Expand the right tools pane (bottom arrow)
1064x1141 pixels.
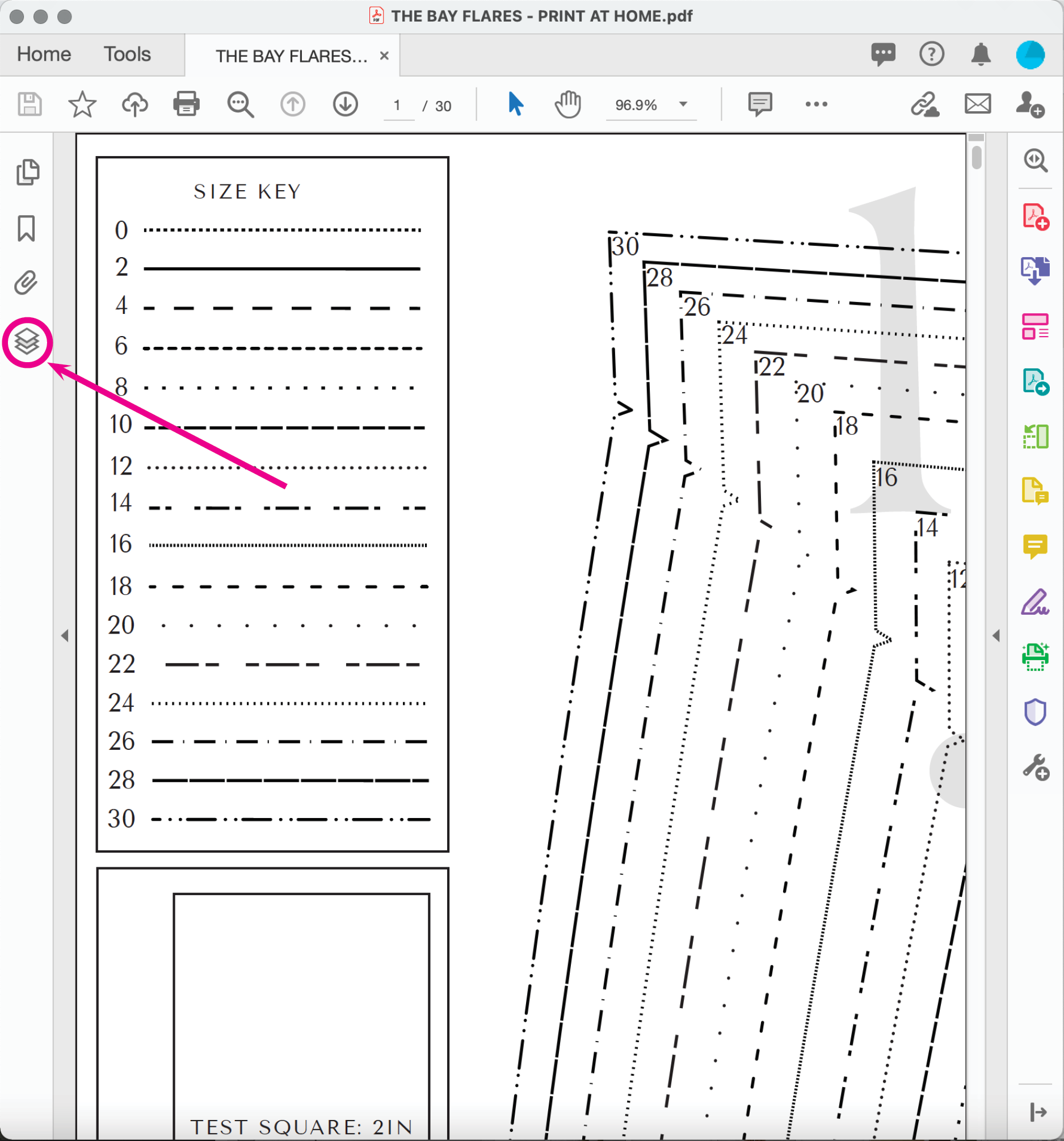(1038, 1111)
